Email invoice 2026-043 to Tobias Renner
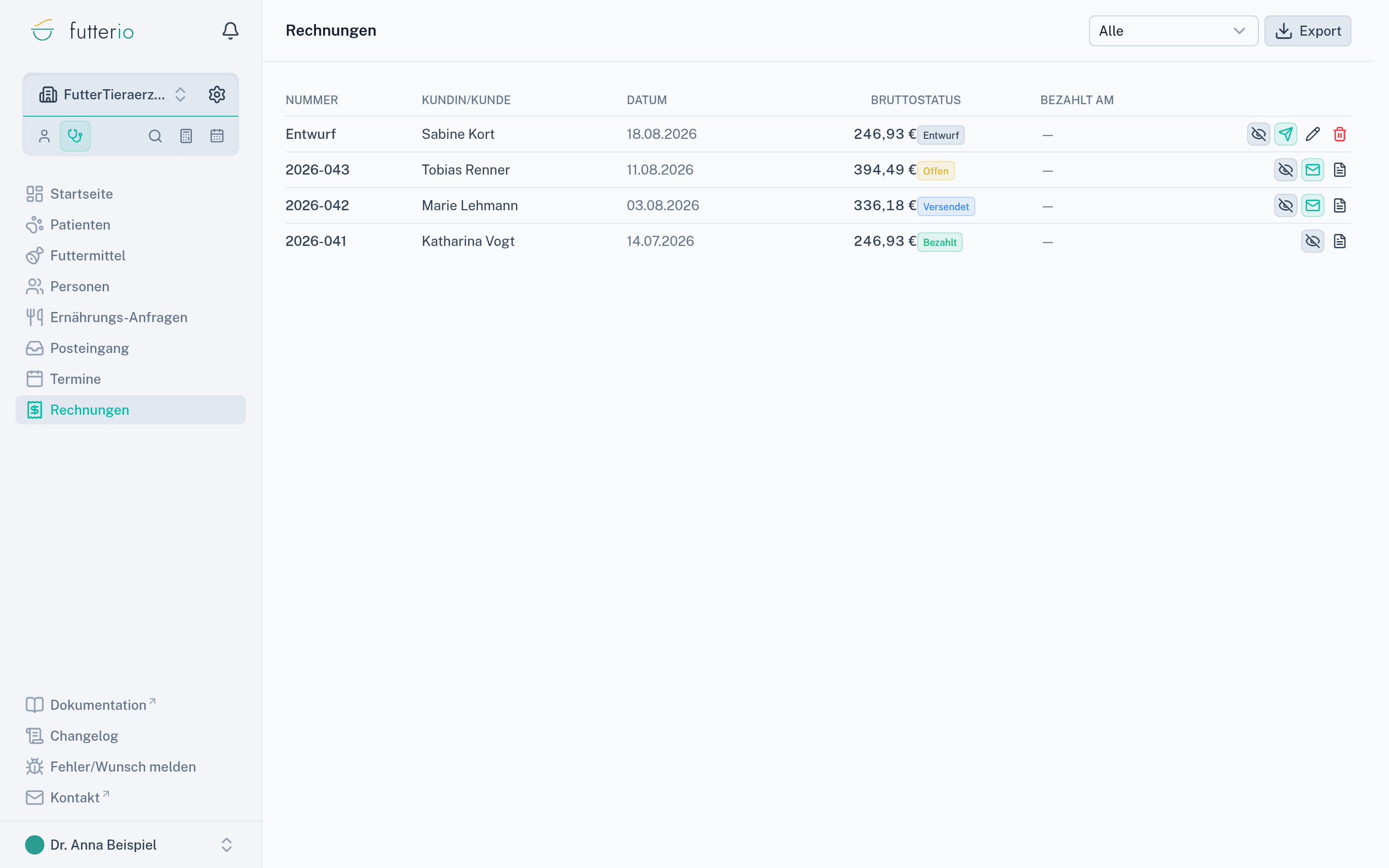This screenshot has width=1389, height=868. [1312, 170]
